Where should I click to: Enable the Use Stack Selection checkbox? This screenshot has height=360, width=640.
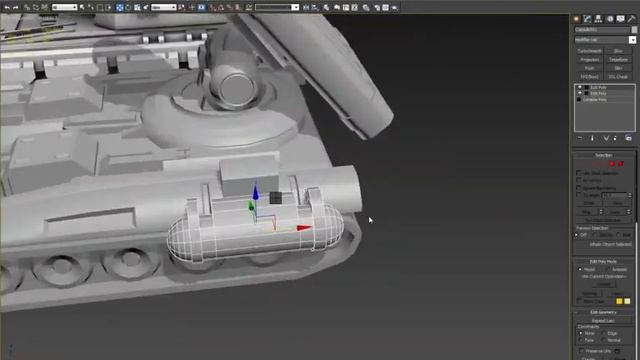coord(578,172)
